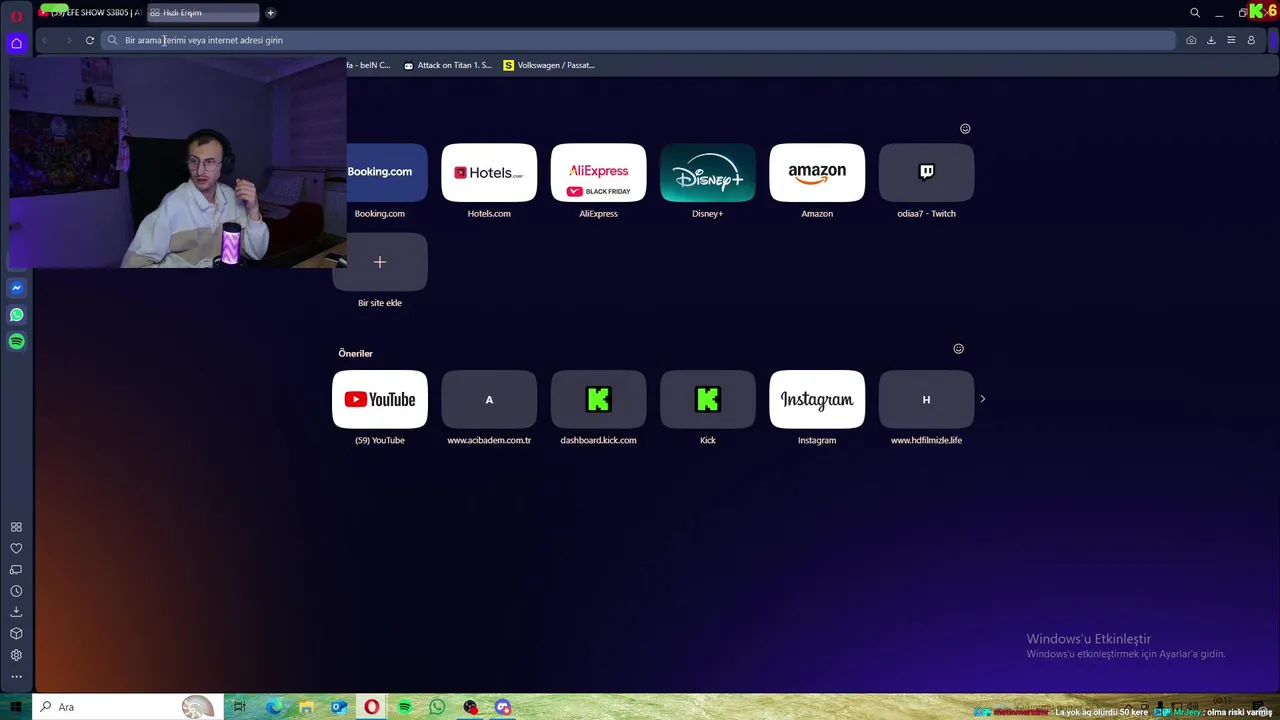Open Task View in the taskbar
This screenshot has height=720, width=1280.
[x=240, y=707]
